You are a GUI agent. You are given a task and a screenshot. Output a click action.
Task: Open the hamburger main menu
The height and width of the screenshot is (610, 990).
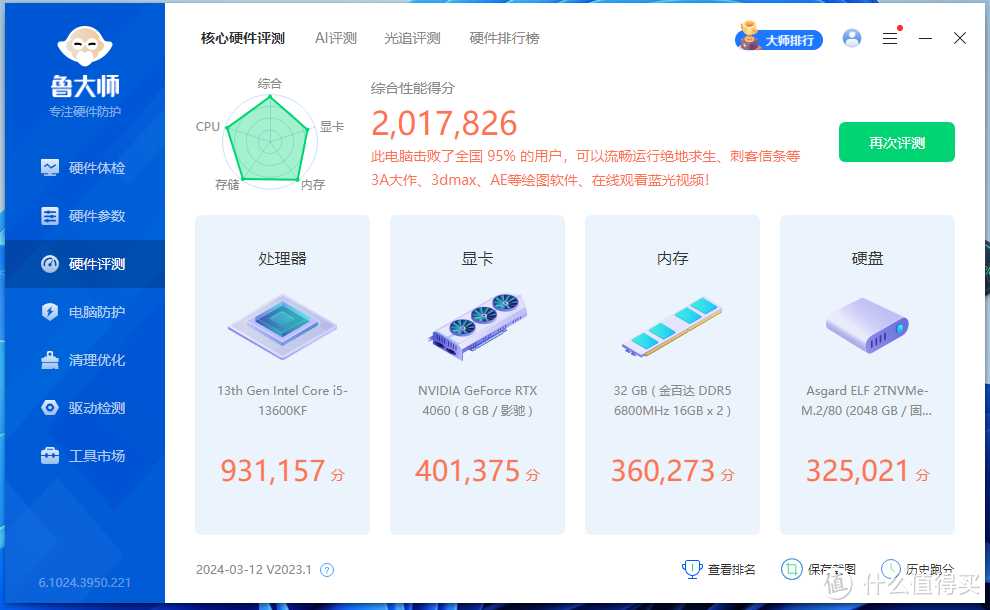(890, 39)
